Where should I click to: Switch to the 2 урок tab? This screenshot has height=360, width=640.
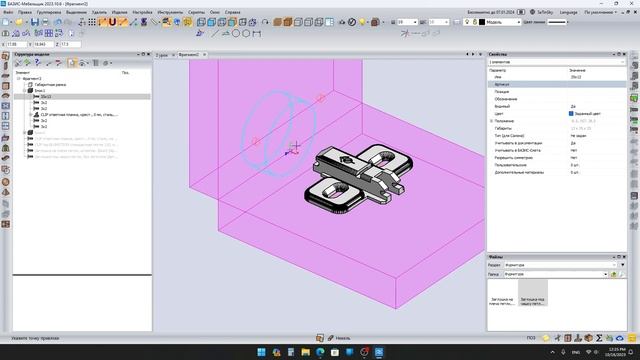[162, 55]
